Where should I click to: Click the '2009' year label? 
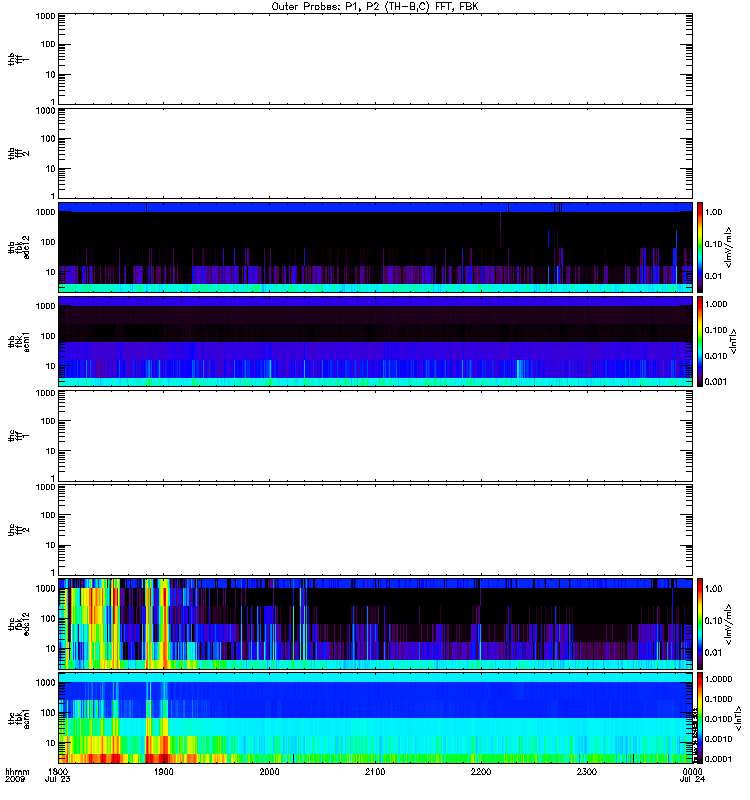(14, 779)
